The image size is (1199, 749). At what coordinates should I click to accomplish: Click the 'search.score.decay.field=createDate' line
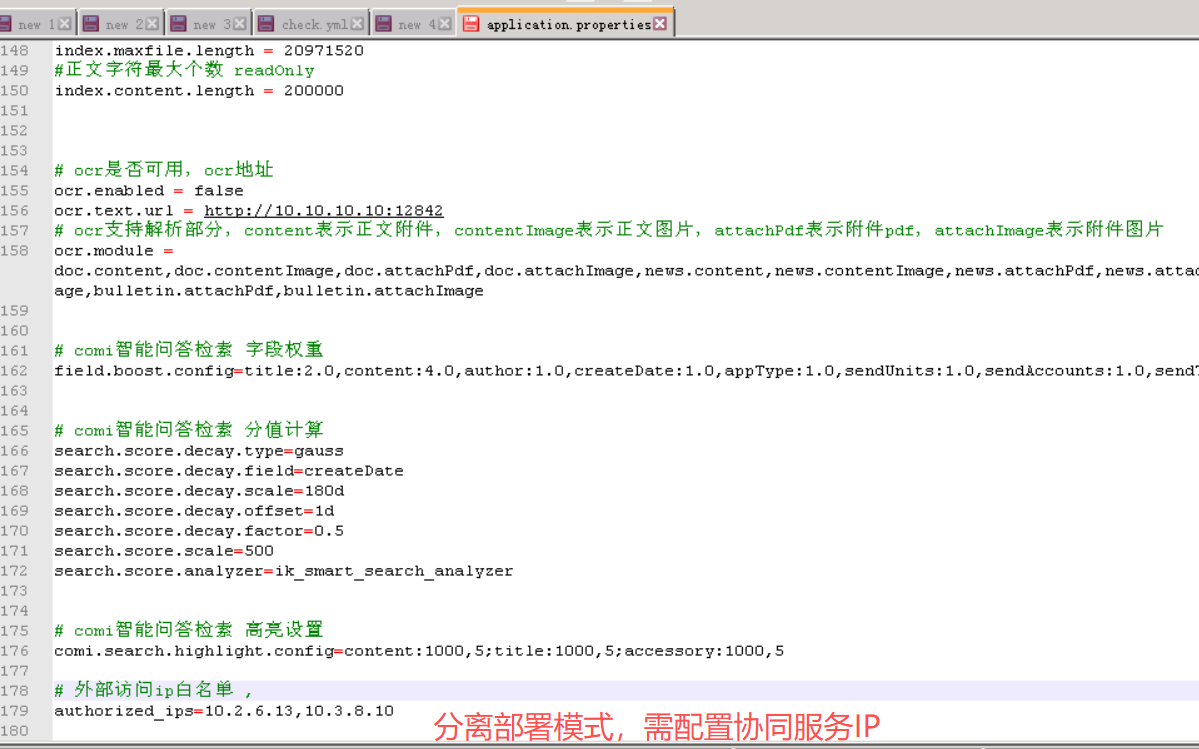point(229,471)
